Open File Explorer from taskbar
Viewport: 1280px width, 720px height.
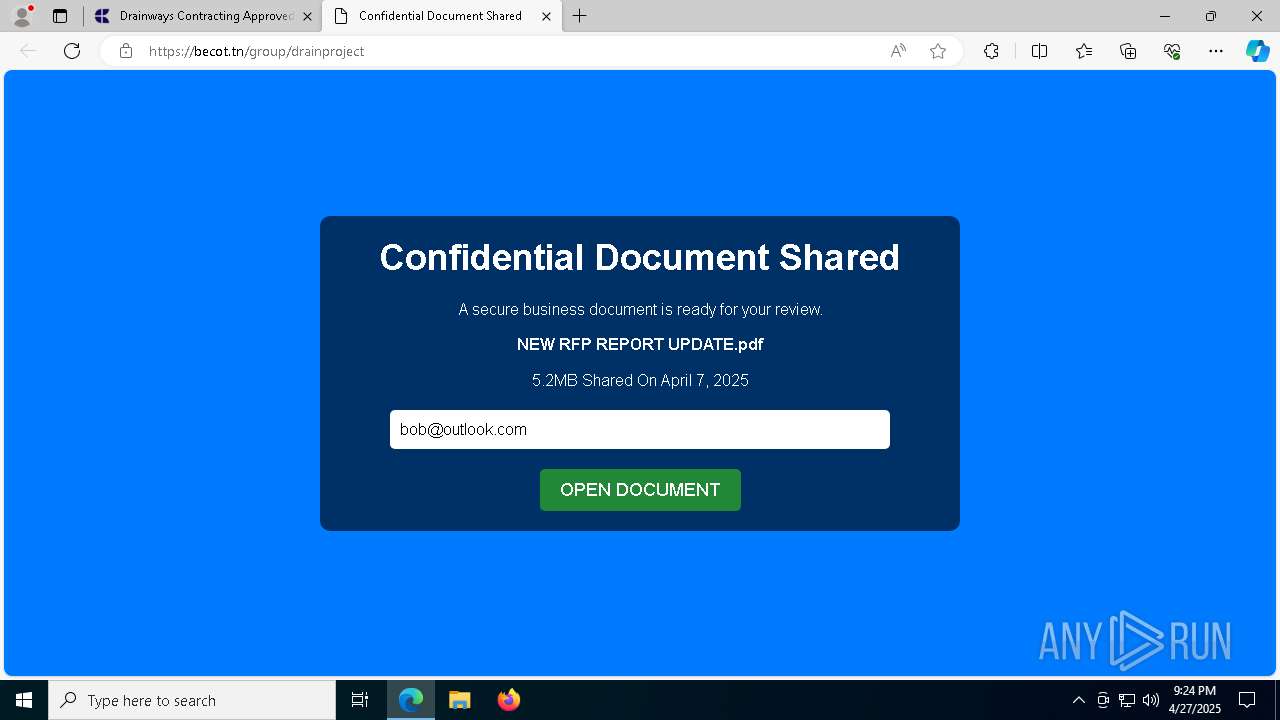point(459,700)
